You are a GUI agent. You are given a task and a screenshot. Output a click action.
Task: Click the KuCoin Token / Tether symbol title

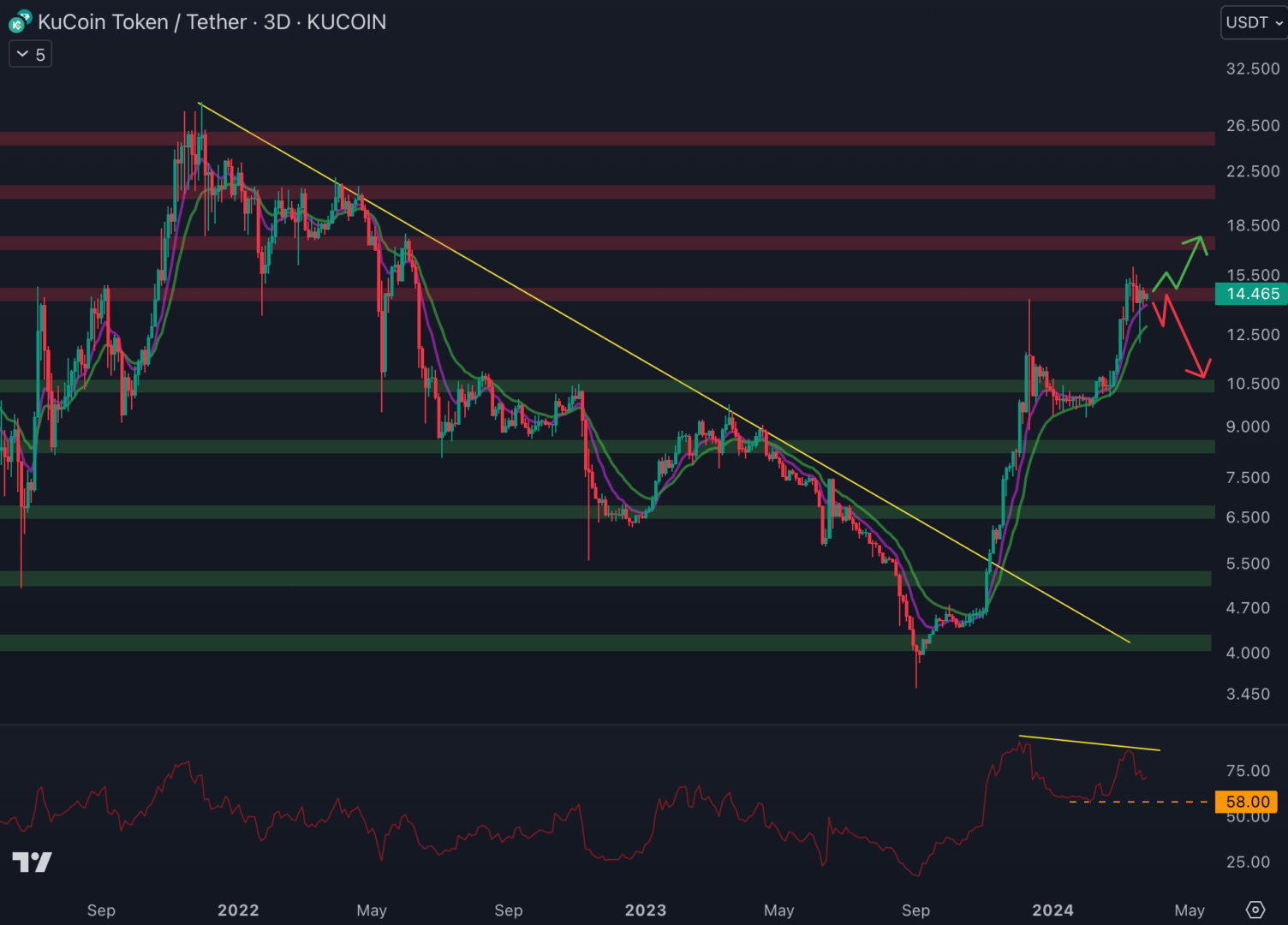pos(212,22)
